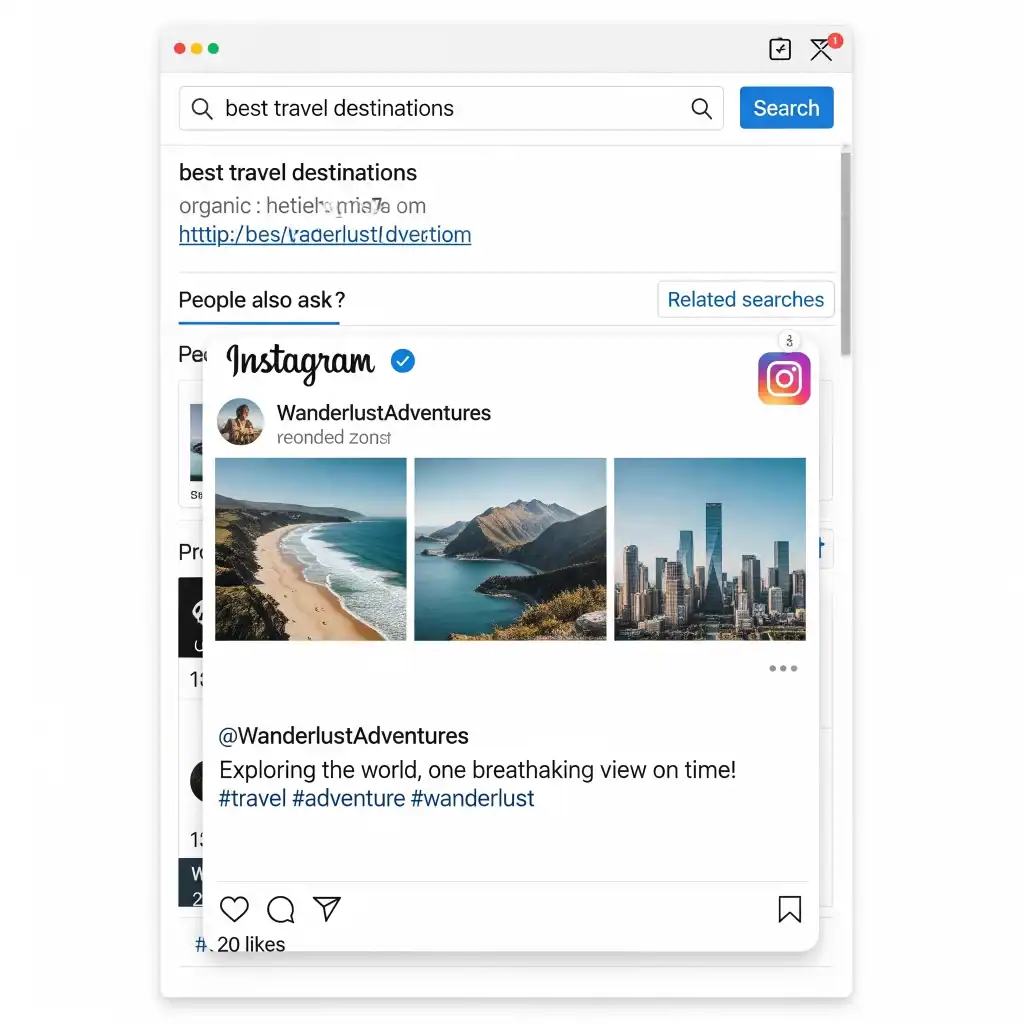Click the notification icon with red badge
Image resolution: width=1024 pixels, height=1024 pixels.
coord(824,48)
